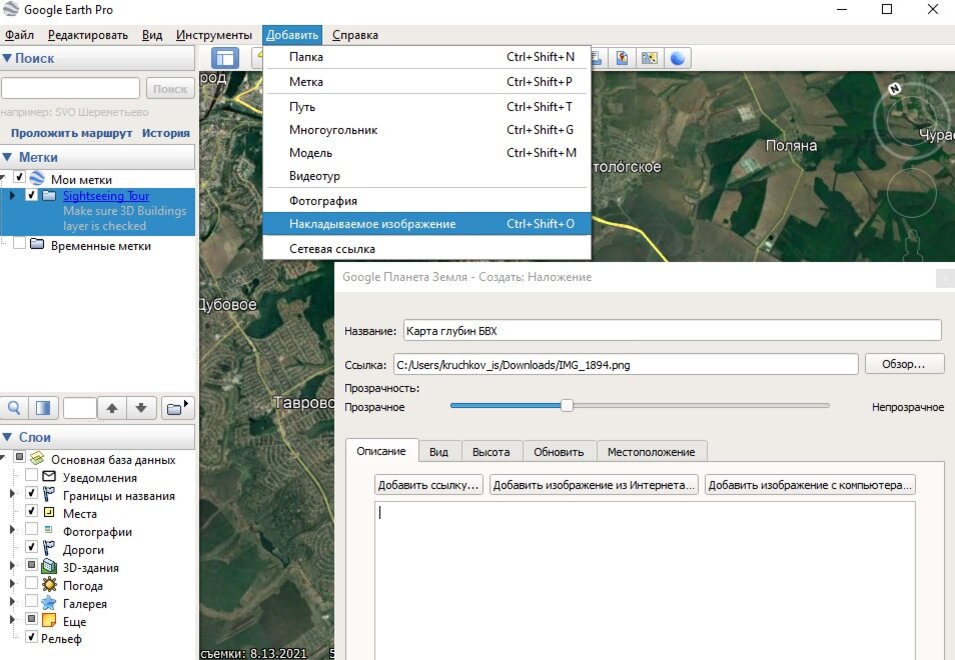Click the Поиск search button

click(x=170, y=89)
